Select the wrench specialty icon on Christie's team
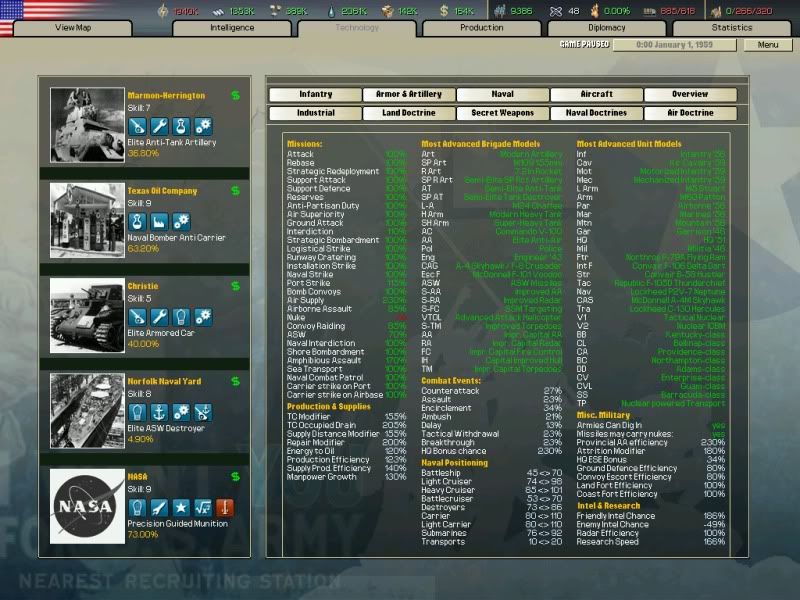Screen dimensions: 800x600 pos(158,316)
